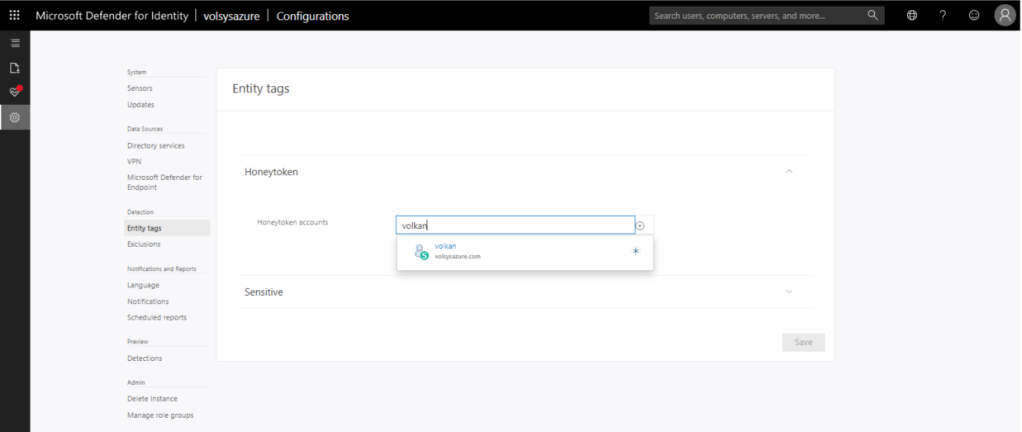Click the add plus icon beside honeytoken field
Image resolution: width=1022 pixels, height=432 pixels.
(641, 225)
